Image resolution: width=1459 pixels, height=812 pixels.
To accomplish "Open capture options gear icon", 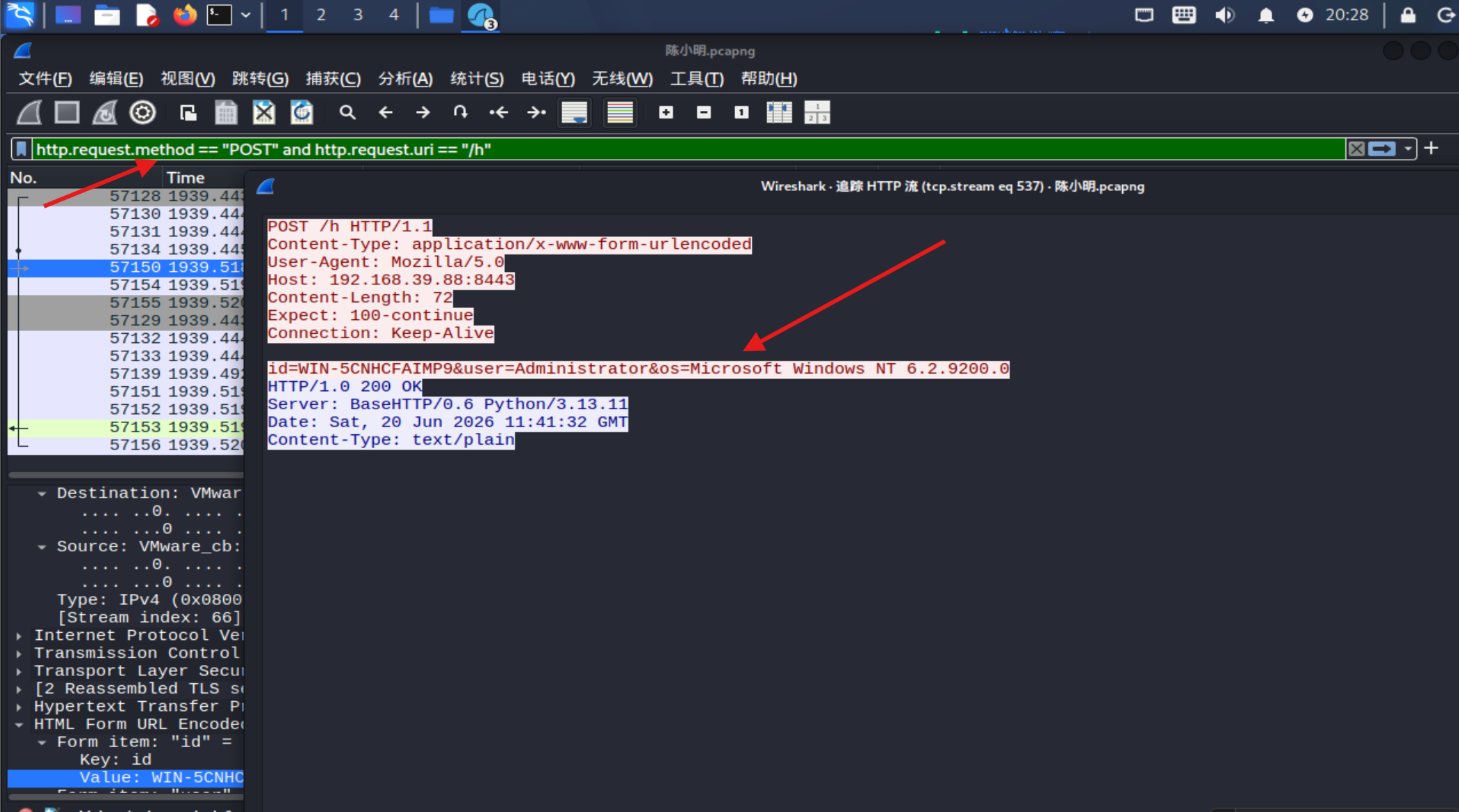I will (142, 112).
